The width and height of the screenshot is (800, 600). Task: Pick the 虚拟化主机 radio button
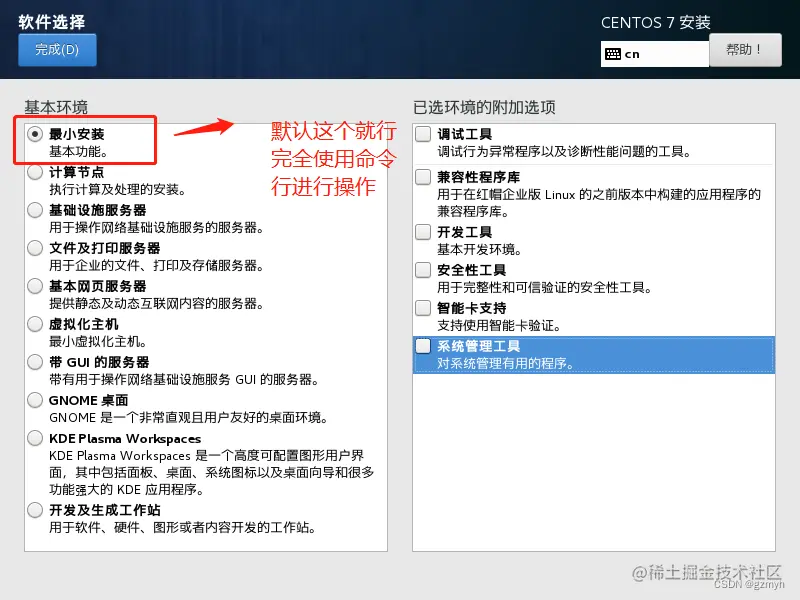coord(35,324)
